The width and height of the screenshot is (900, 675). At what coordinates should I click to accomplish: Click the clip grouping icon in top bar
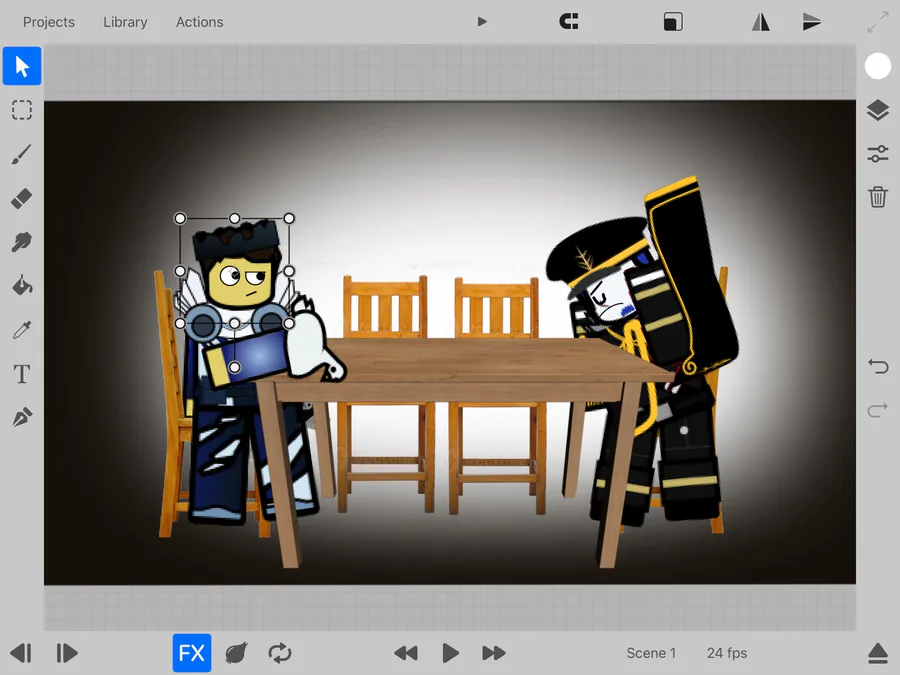tap(569, 22)
